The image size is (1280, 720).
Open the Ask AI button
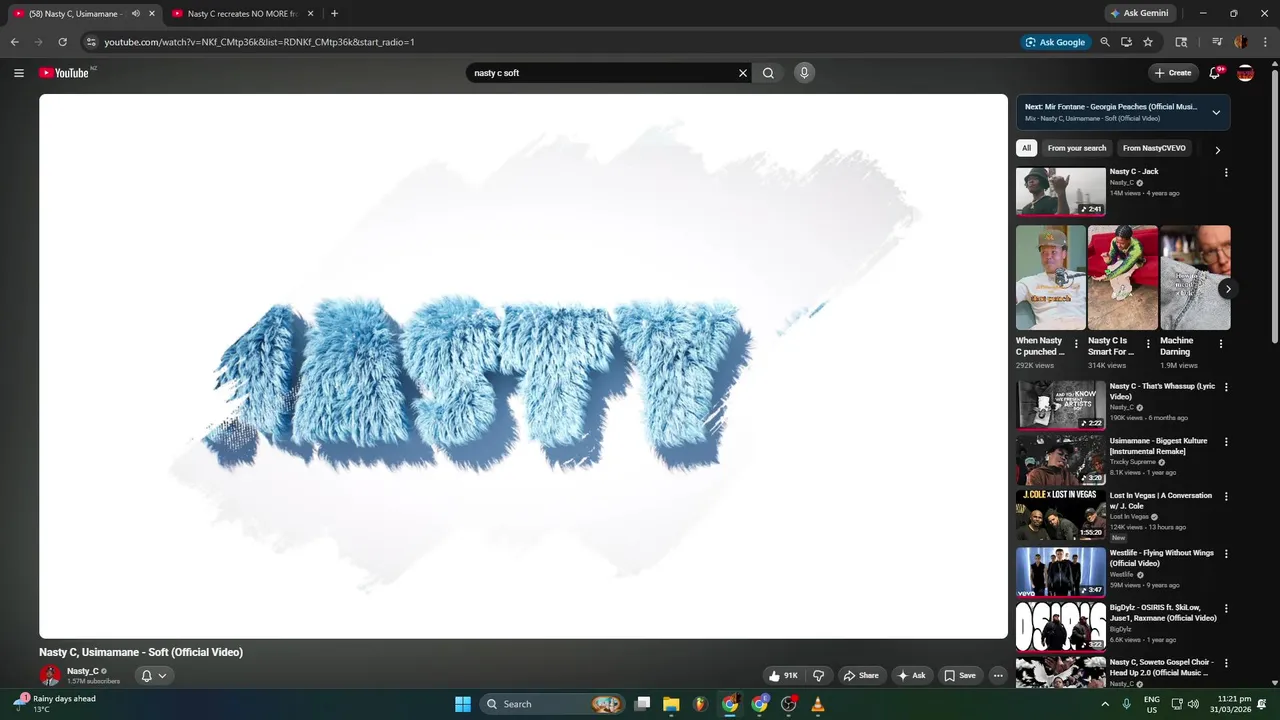[x=911, y=676]
